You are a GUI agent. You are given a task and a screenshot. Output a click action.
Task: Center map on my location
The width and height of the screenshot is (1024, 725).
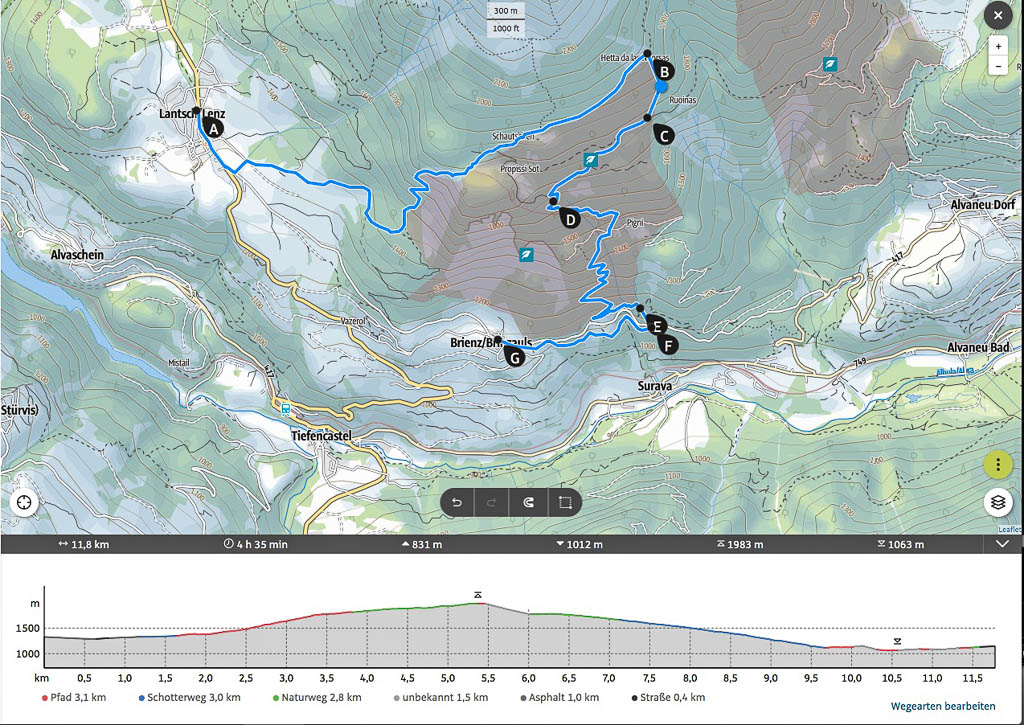[23, 502]
